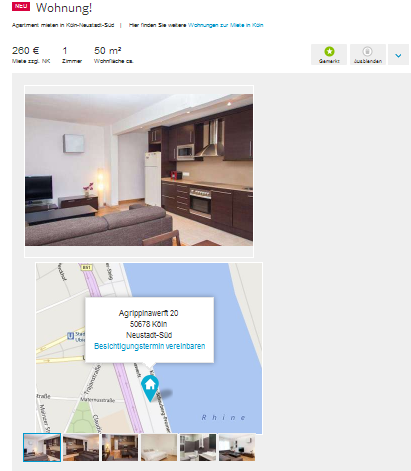Click the Rhine river area on map
This screenshot has width=411, height=471.
pos(223,417)
